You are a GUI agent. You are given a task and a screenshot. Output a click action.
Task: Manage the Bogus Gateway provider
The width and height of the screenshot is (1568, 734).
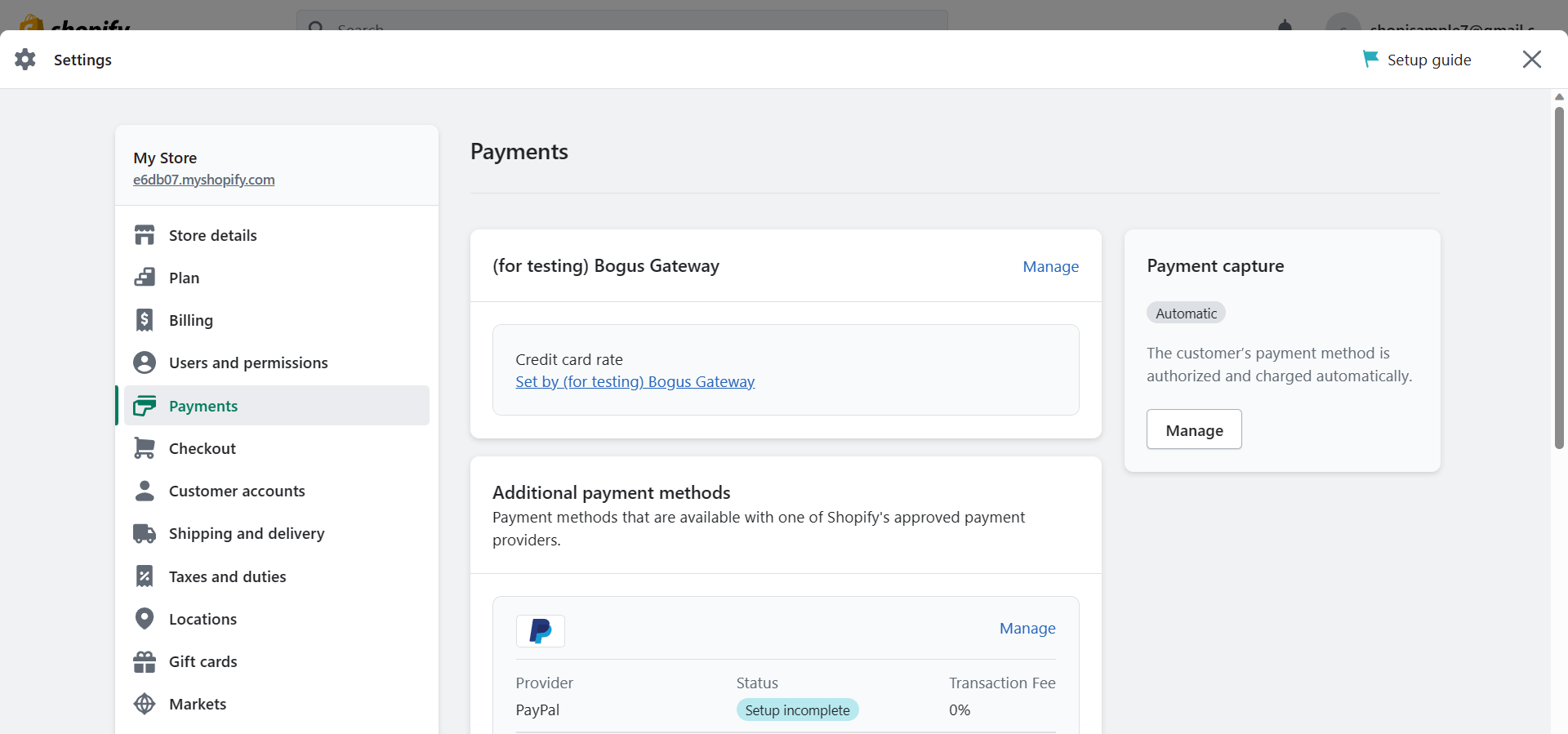1050,266
